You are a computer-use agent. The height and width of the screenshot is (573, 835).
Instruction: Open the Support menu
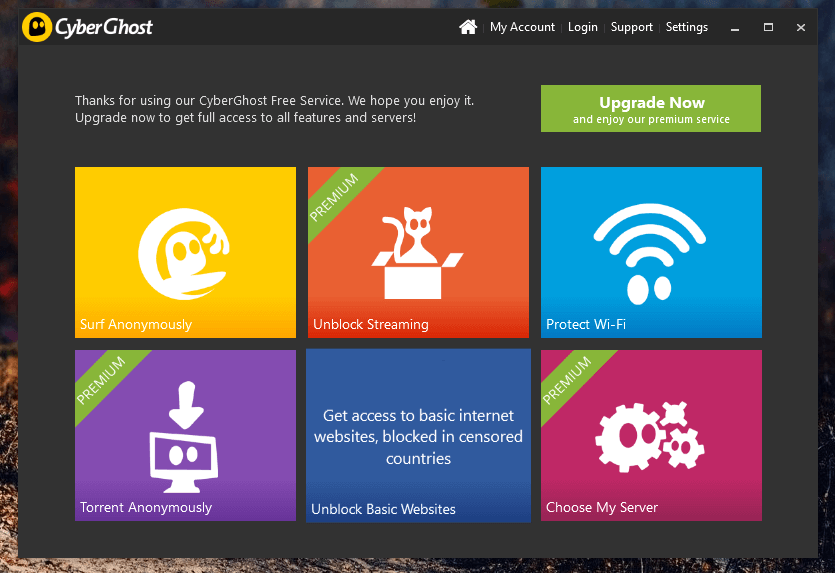pos(632,27)
